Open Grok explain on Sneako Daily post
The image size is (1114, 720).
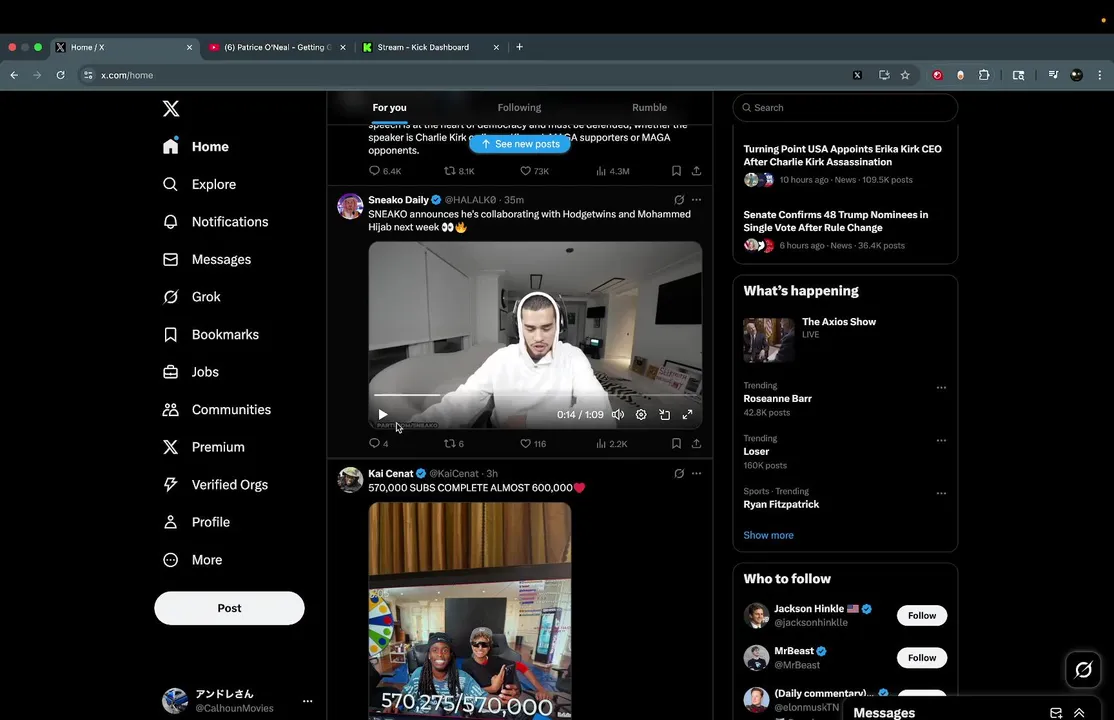[679, 200]
